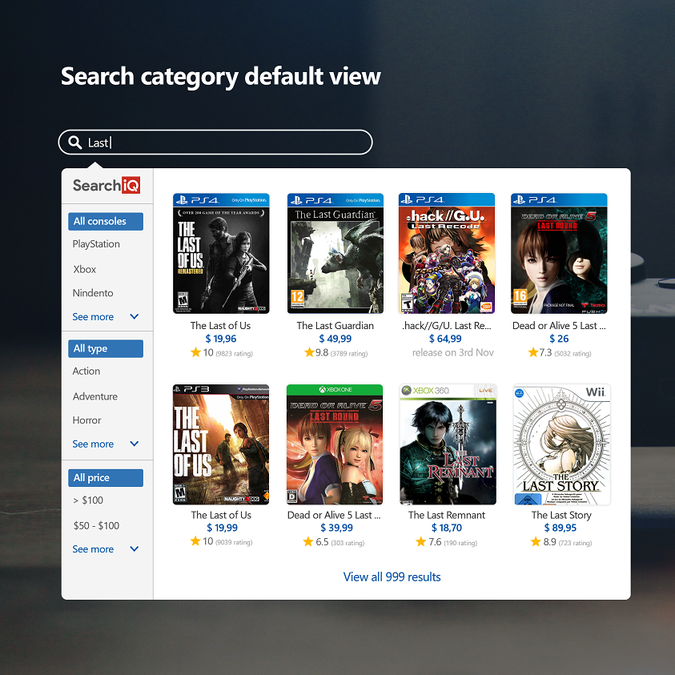Click the magnifying glass search icon
Screen dimensions: 675x675
point(75,142)
